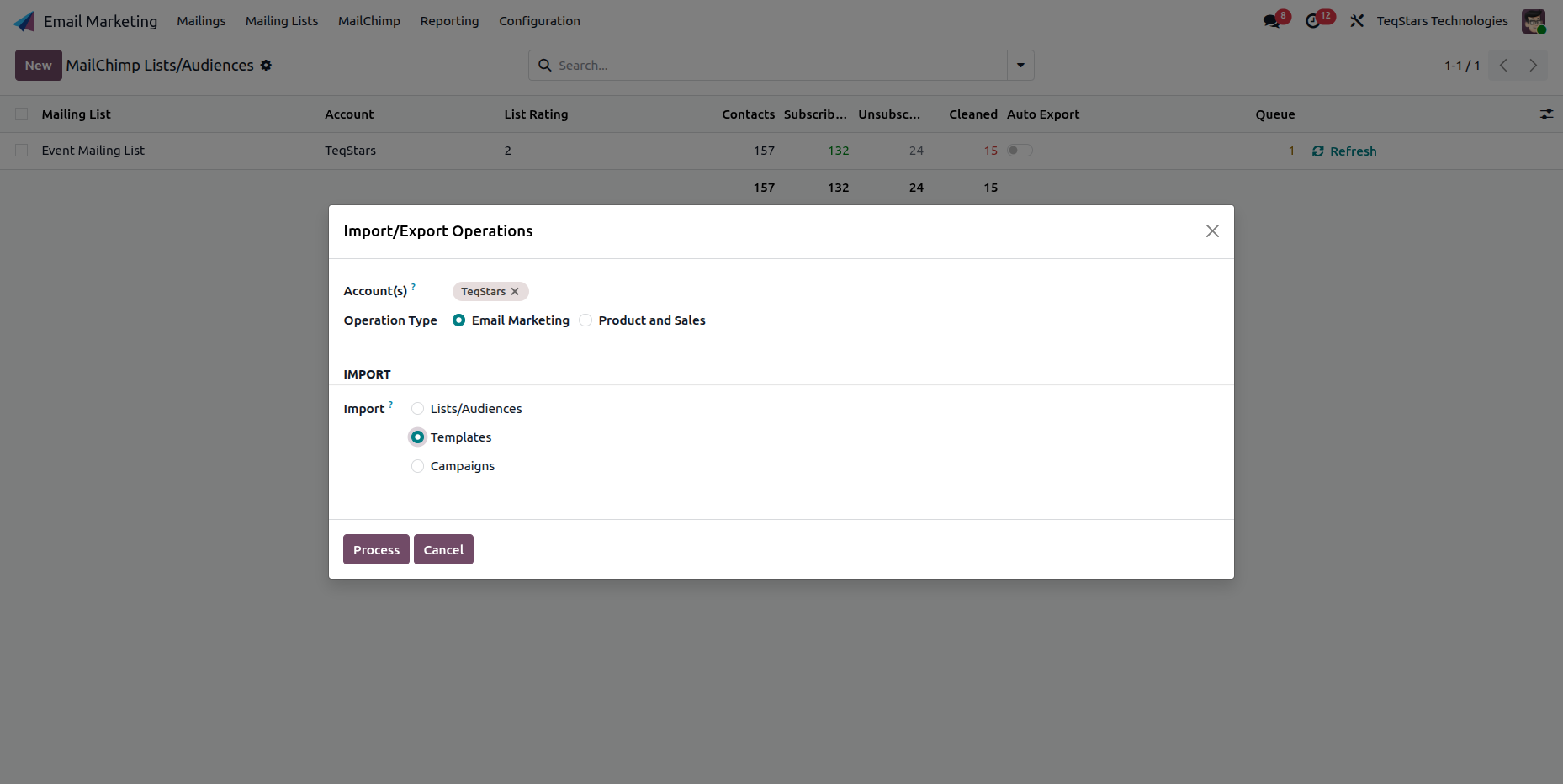The image size is (1563, 784).
Task: Click Refresh on Event Mailing List row
Action: pos(1344,151)
